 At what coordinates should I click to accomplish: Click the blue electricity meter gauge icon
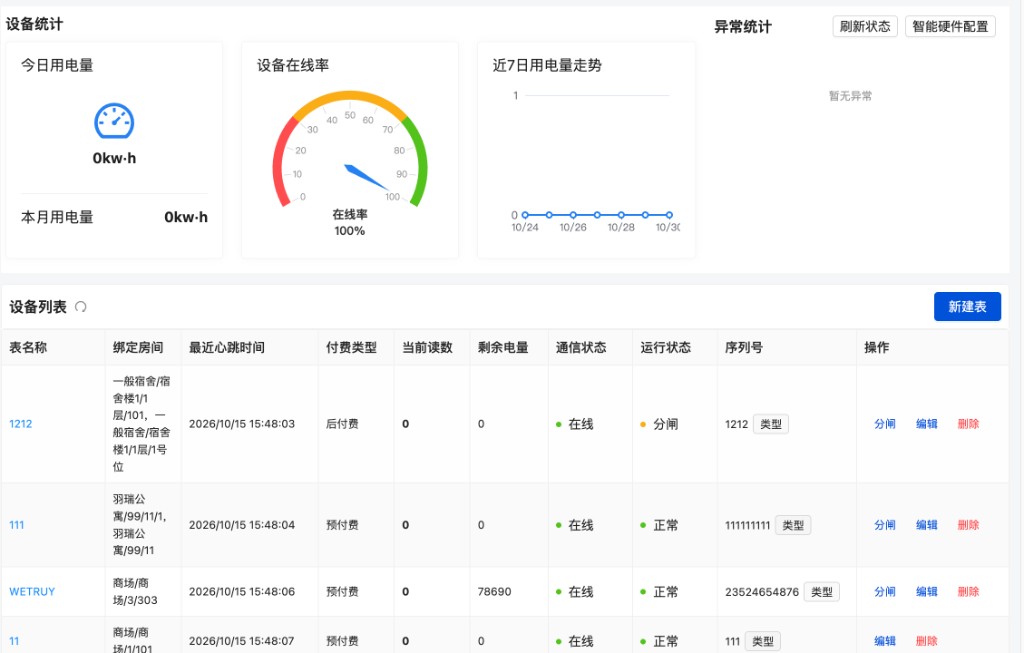114,121
